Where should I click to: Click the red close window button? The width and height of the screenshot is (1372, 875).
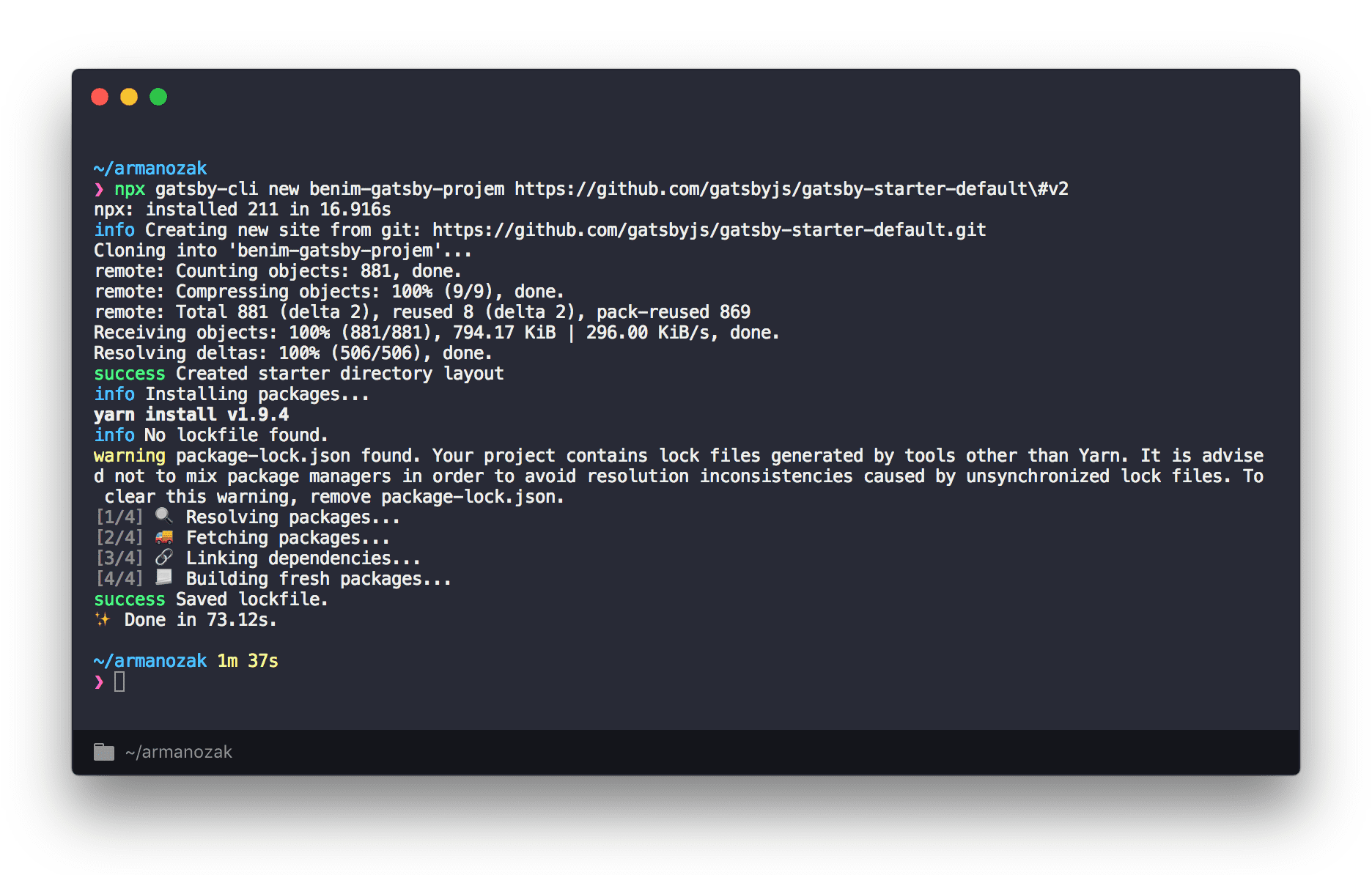point(100,97)
